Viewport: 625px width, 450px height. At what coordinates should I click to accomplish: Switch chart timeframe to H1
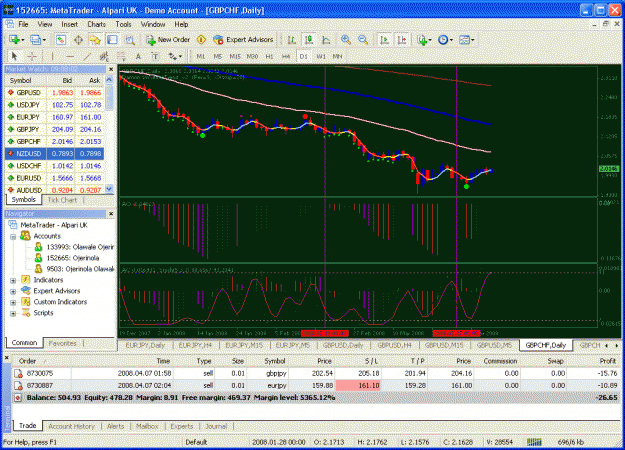[x=269, y=57]
